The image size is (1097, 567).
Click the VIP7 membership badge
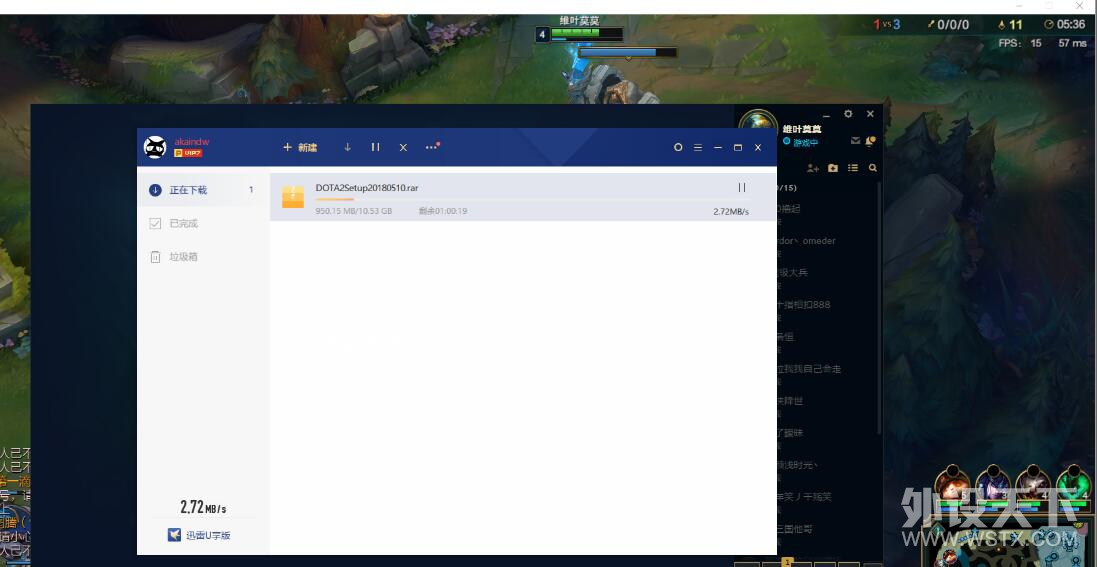click(x=187, y=153)
